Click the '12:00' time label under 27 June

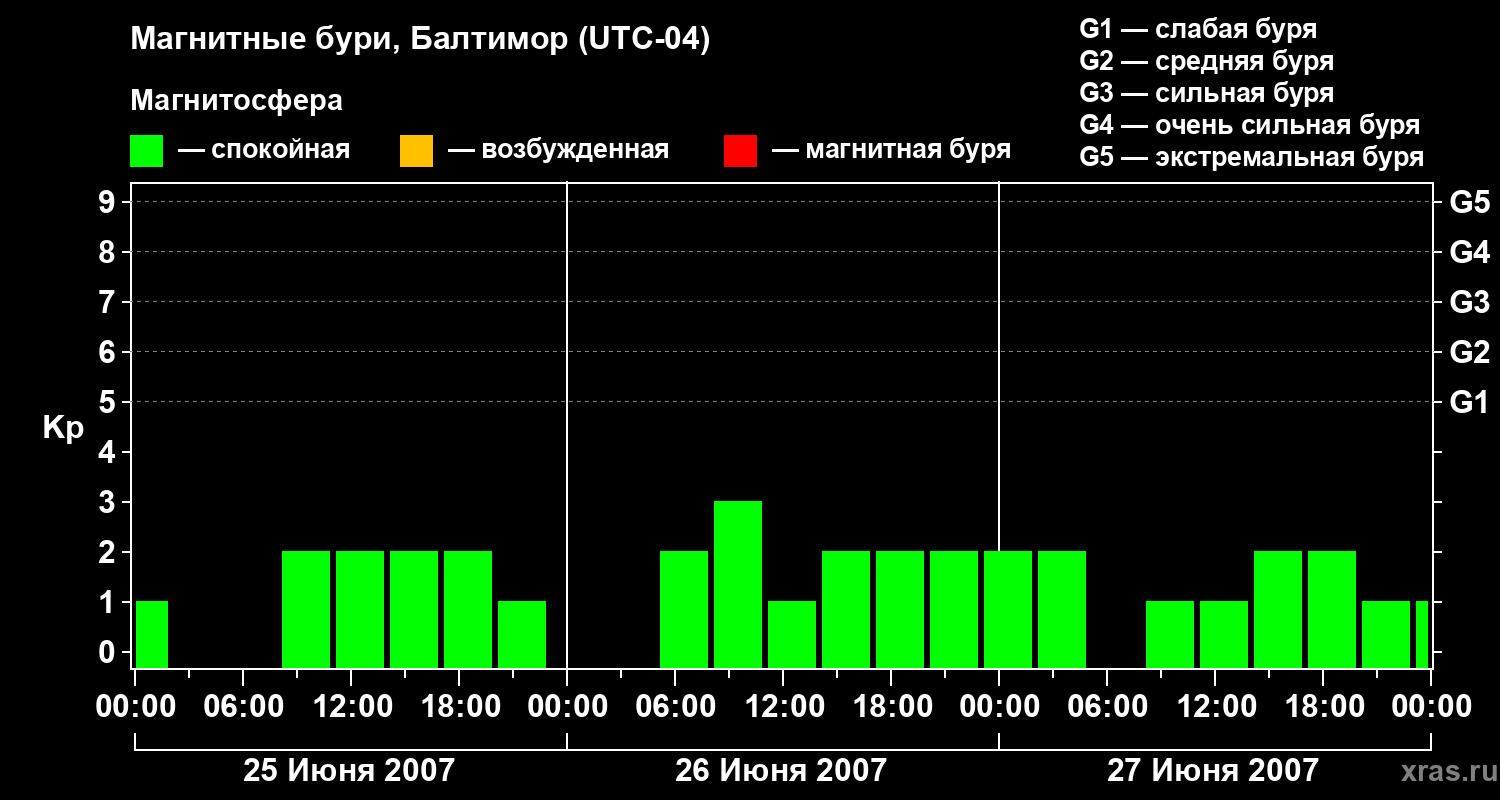[x=1215, y=707]
